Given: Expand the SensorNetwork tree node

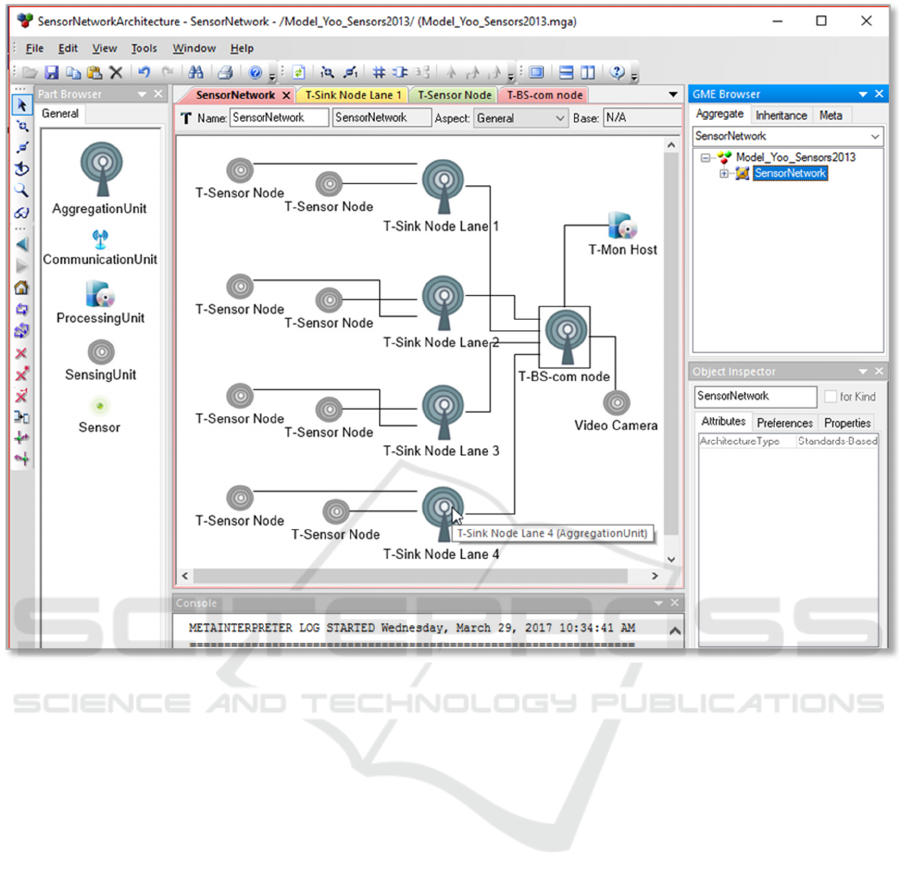Looking at the screenshot, I should [x=725, y=174].
